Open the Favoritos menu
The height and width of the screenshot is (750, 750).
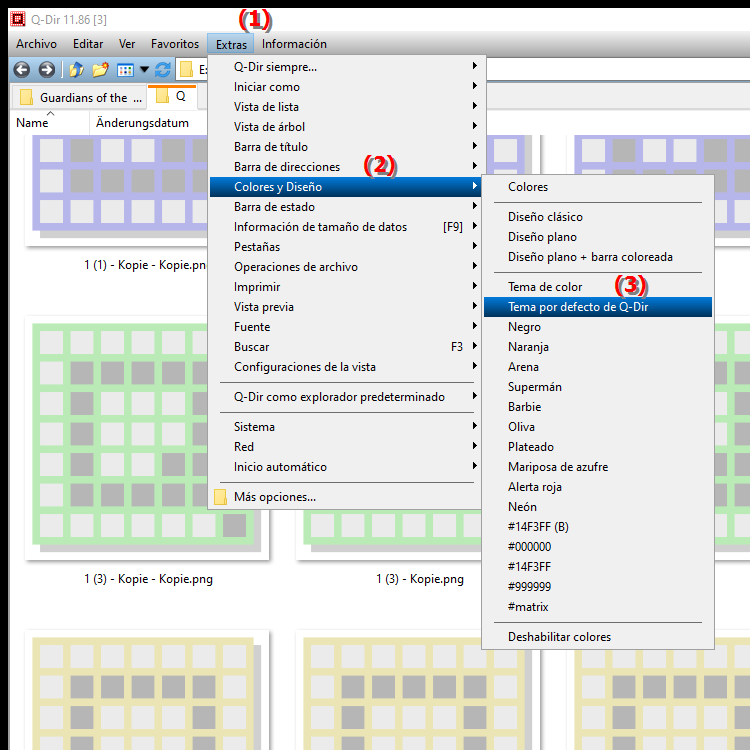coord(175,44)
